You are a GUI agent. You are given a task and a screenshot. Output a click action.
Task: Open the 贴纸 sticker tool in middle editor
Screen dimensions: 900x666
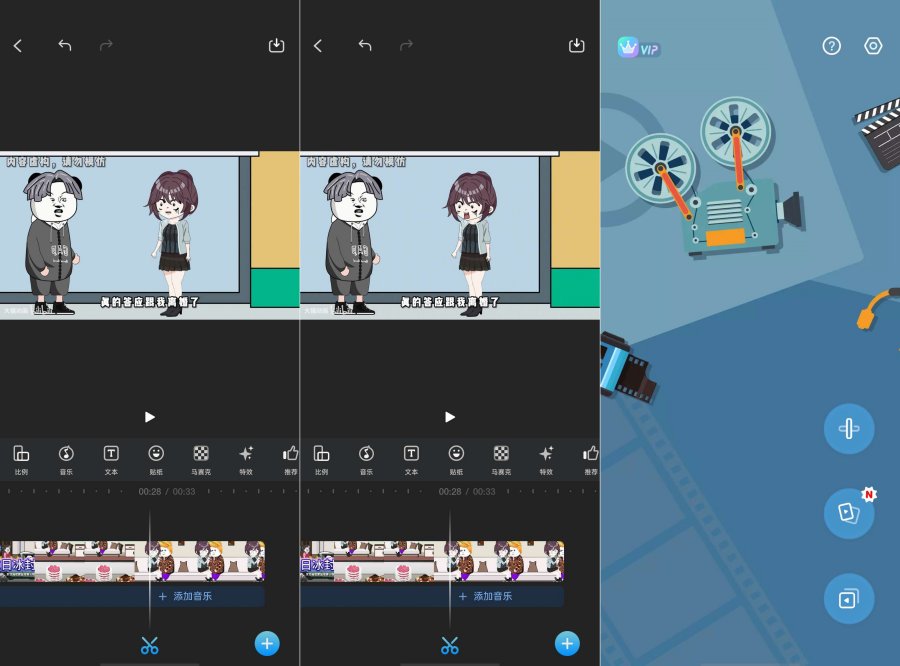coord(456,458)
